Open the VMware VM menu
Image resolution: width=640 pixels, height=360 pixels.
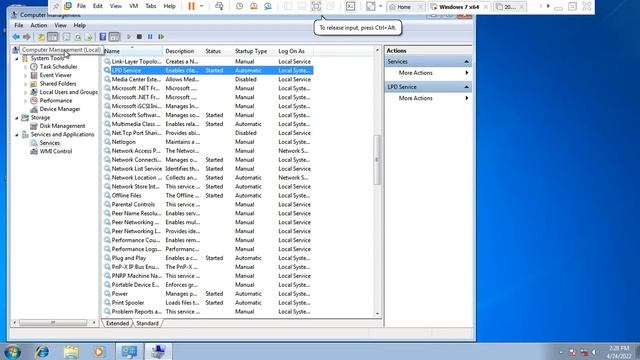point(133,6)
